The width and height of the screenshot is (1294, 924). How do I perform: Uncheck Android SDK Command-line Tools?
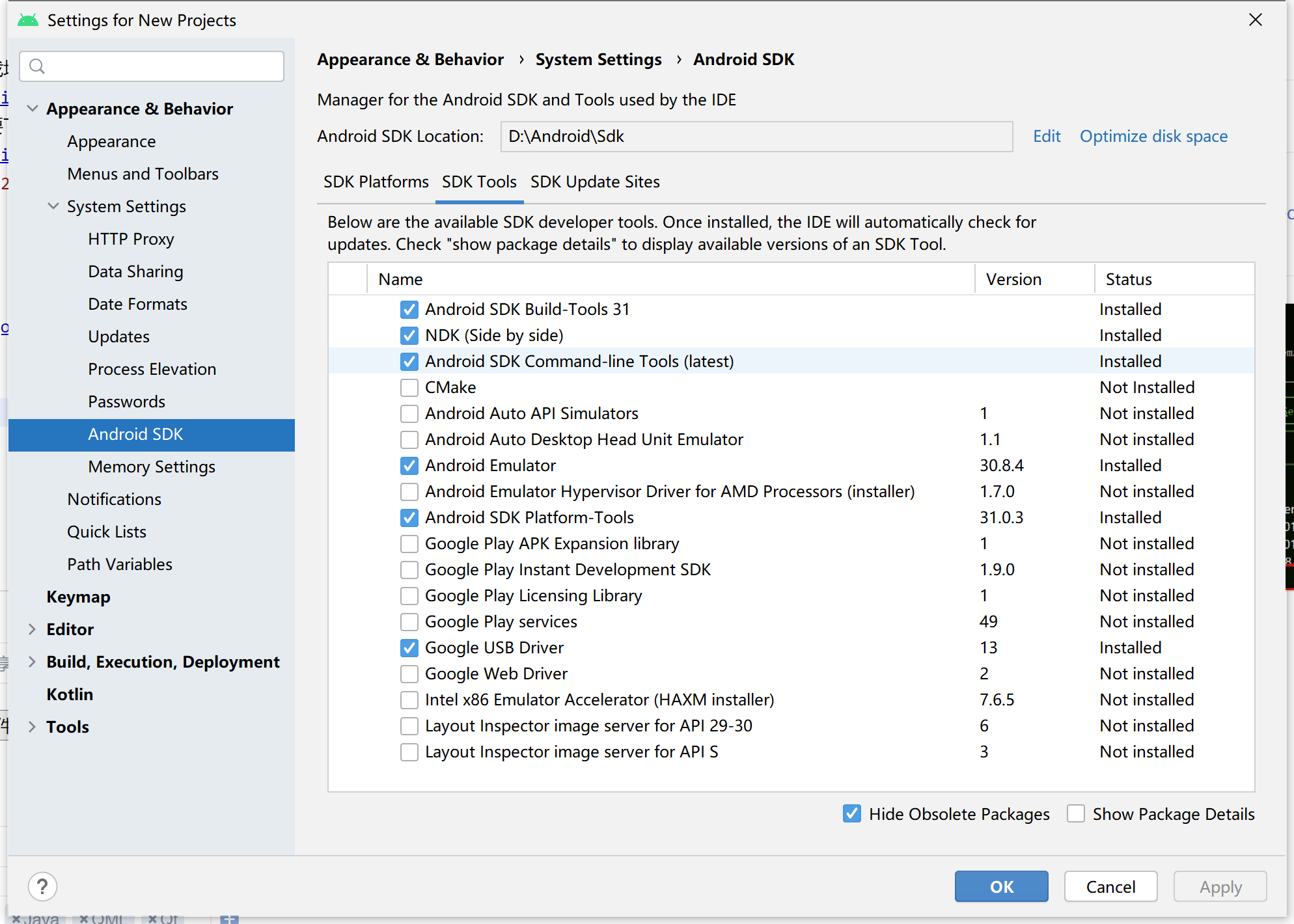[409, 361]
